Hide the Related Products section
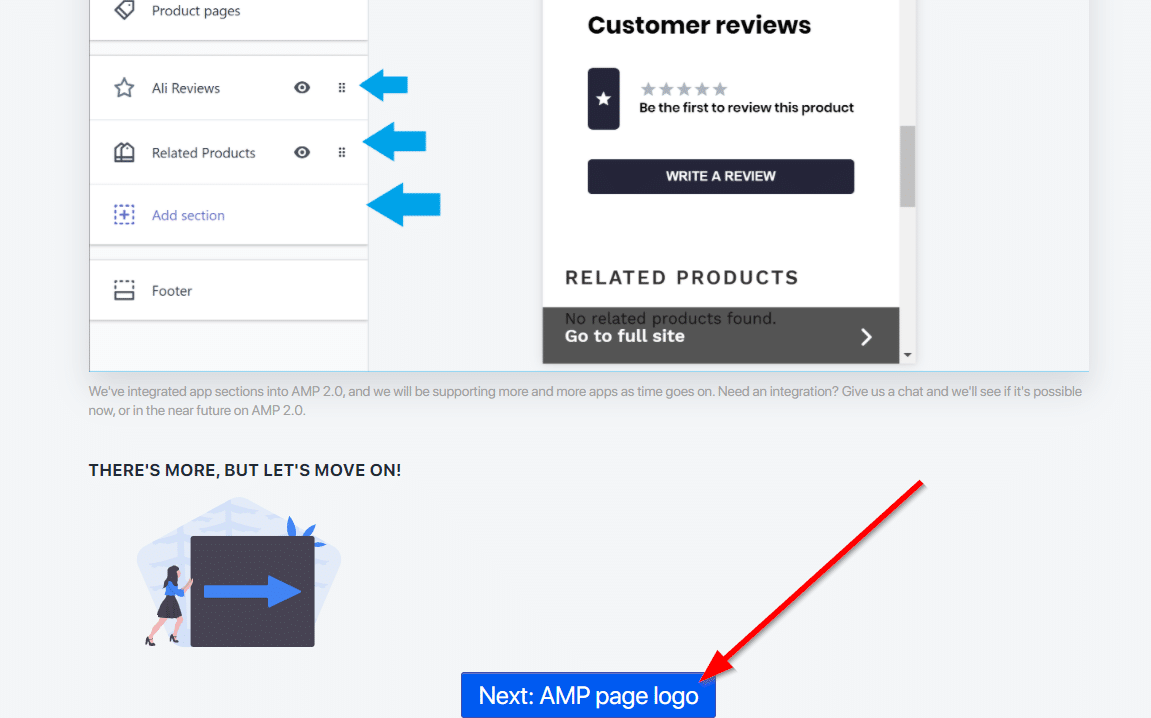Viewport: 1151px width, 718px height. (x=302, y=153)
